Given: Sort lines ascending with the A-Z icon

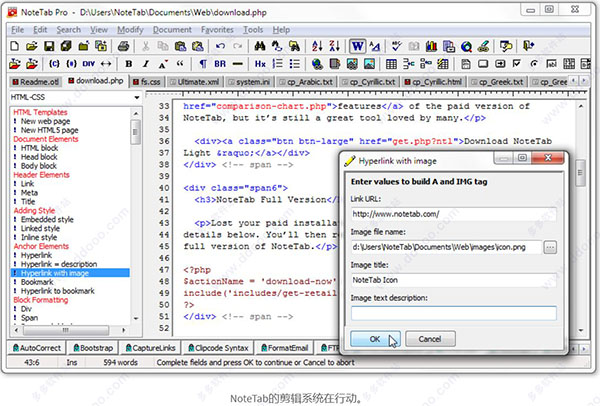Looking at the screenshot, I should pyautogui.click(x=317, y=46).
